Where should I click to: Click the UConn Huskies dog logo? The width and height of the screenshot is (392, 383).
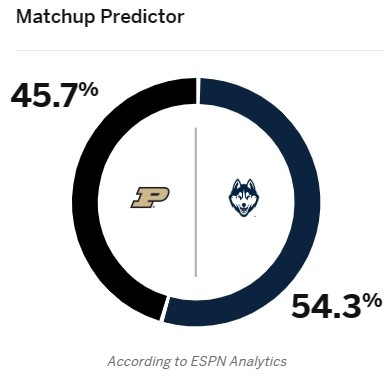(x=244, y=198)
